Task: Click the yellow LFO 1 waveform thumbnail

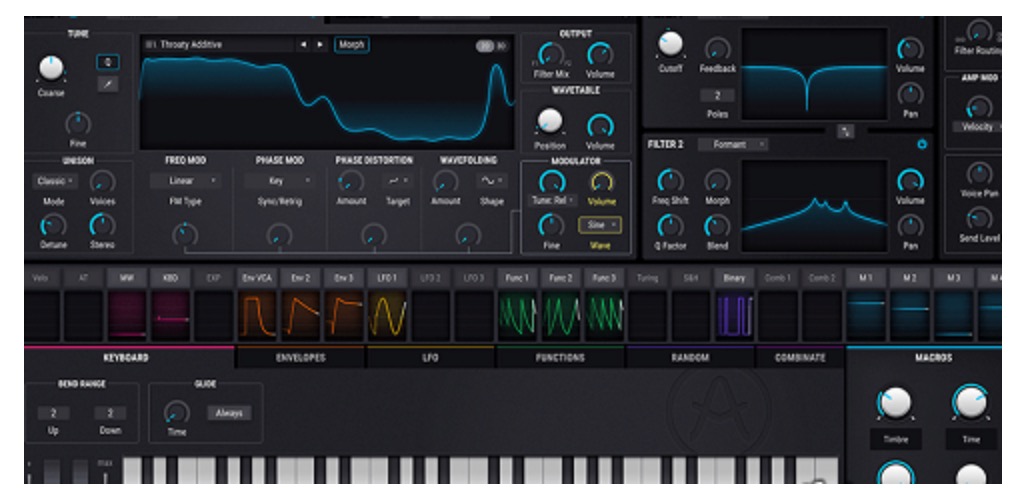Action: (x=387, y=315)
